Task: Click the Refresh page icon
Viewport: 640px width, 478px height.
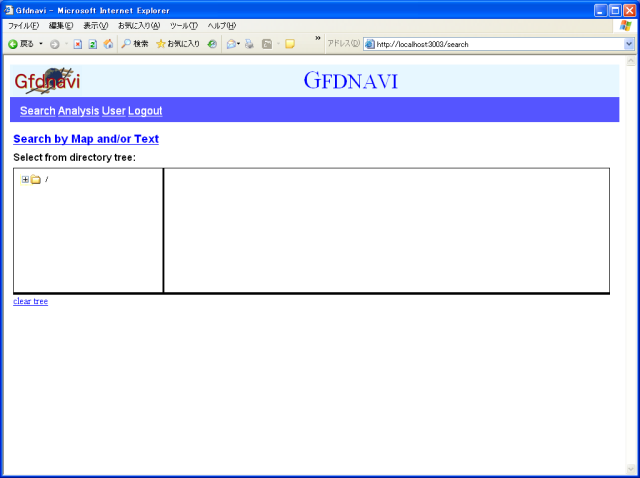Action: pos(93,44)
